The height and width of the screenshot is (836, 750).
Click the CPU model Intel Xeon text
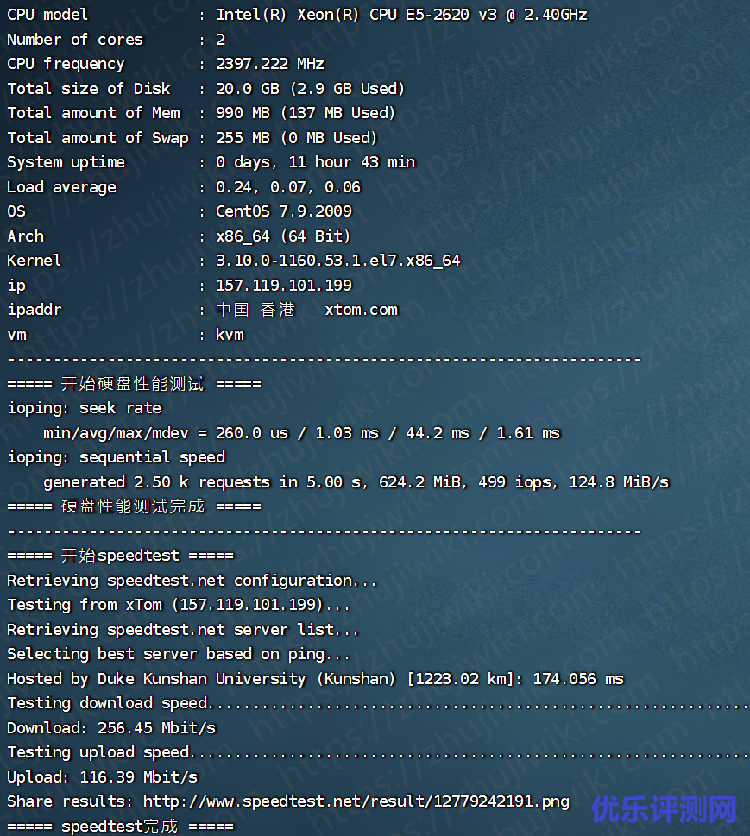401,15
